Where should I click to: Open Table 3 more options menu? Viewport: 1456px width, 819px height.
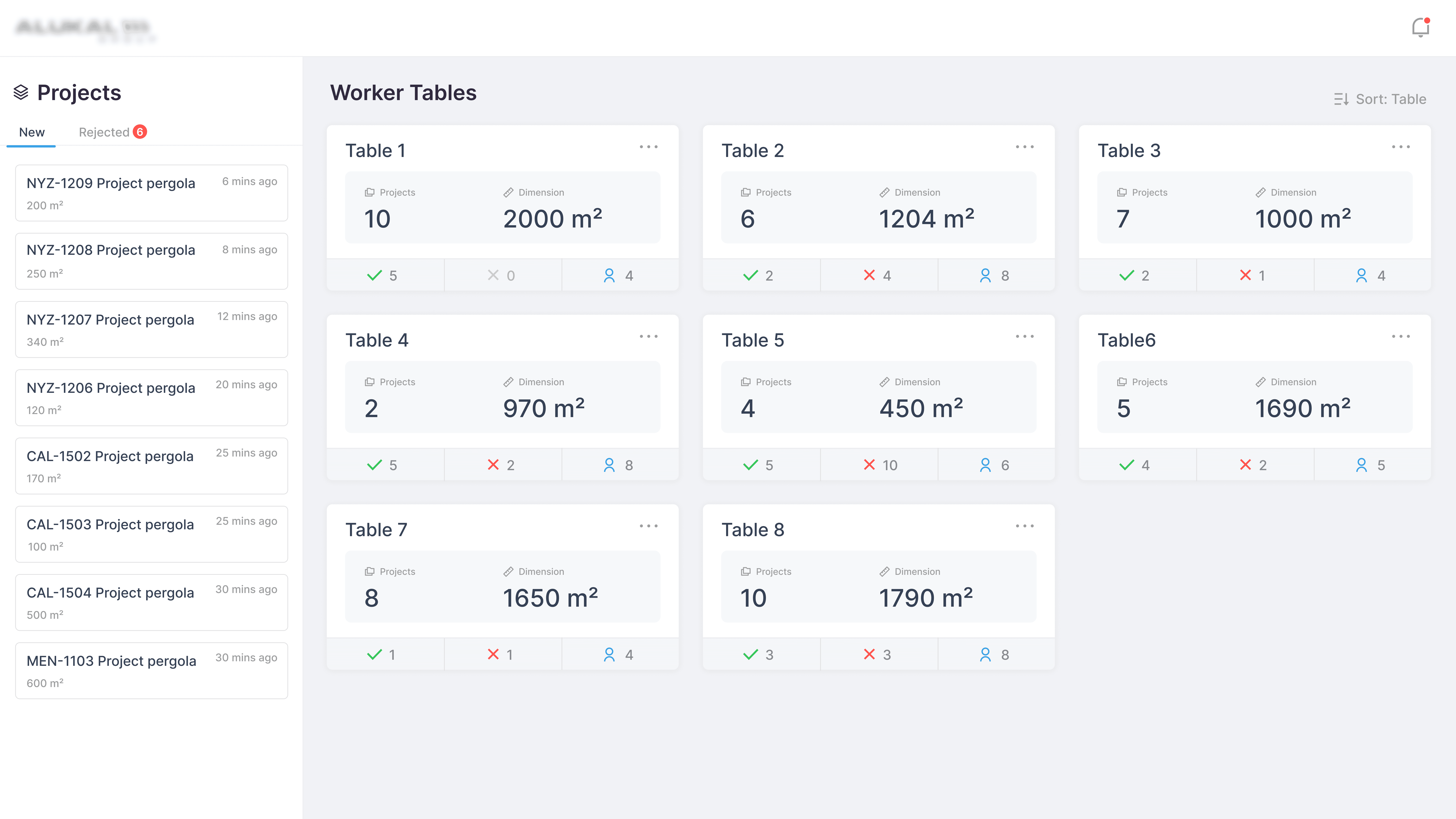[1401, 147]
